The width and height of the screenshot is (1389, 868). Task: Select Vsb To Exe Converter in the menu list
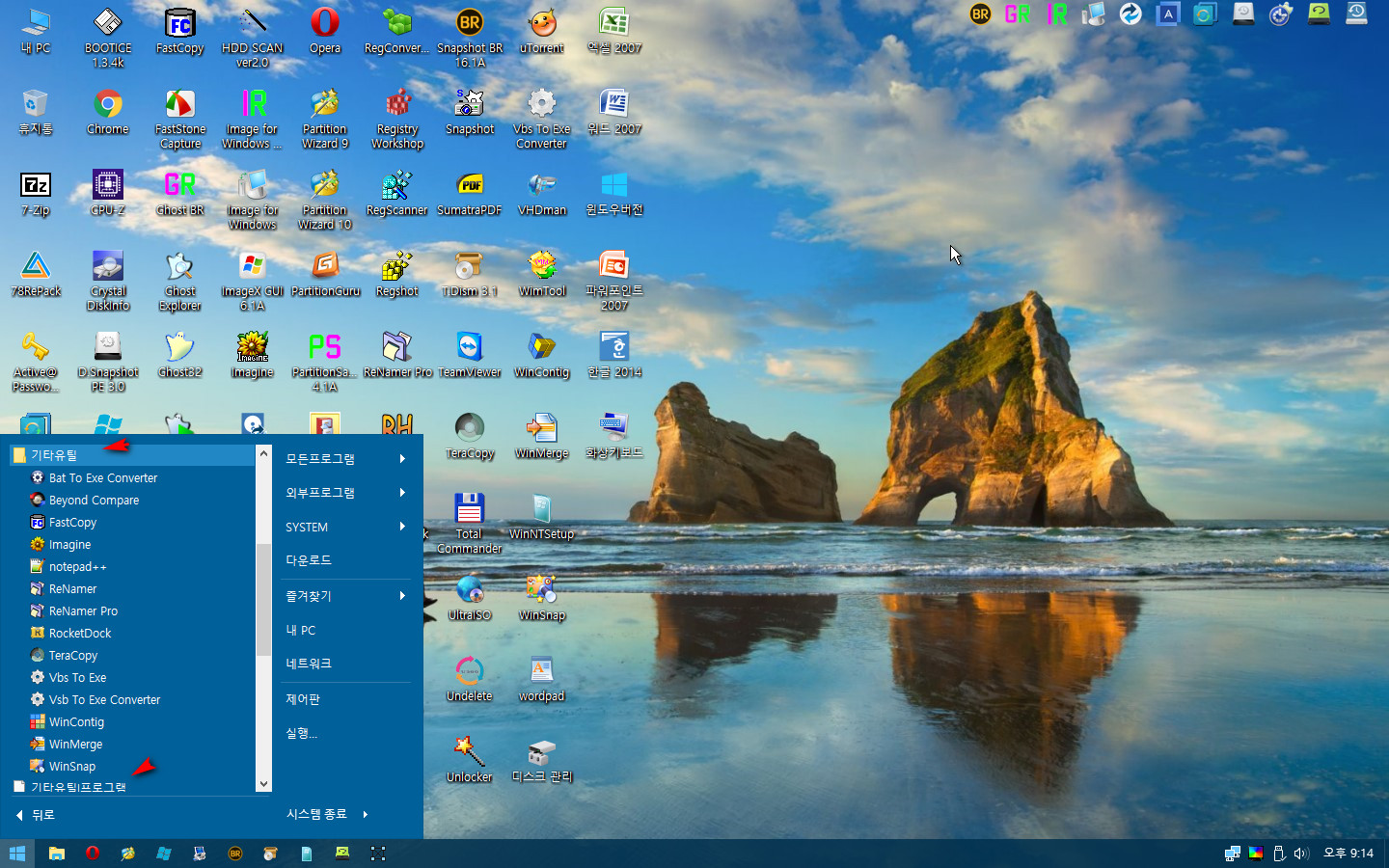(132, 699)
